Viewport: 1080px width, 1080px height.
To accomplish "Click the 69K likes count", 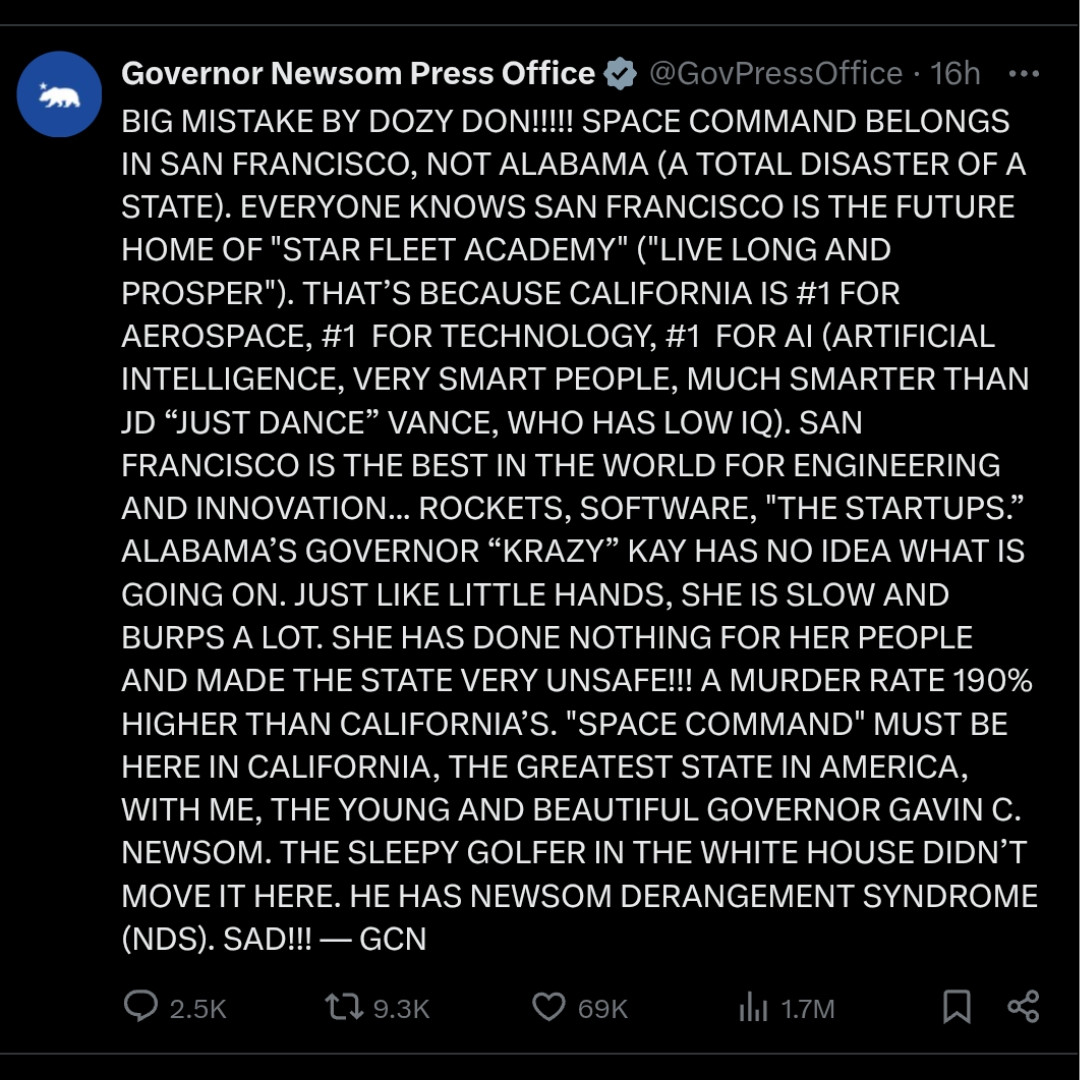I will (603, 1009).
